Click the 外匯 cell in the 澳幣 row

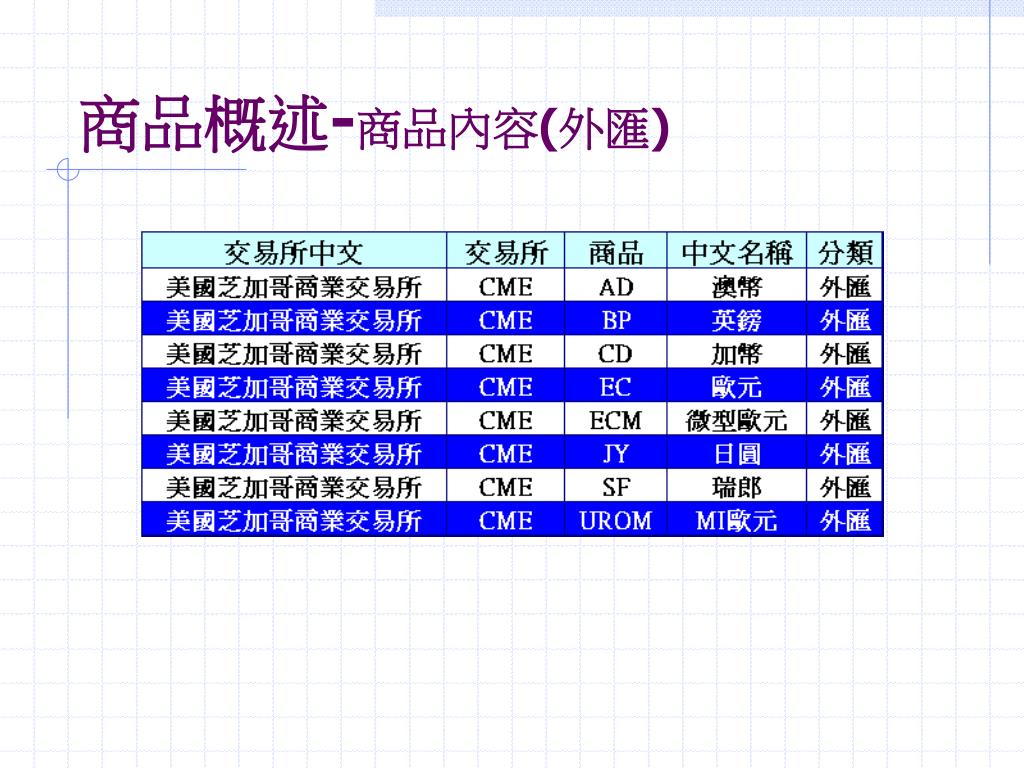(845, 285)
